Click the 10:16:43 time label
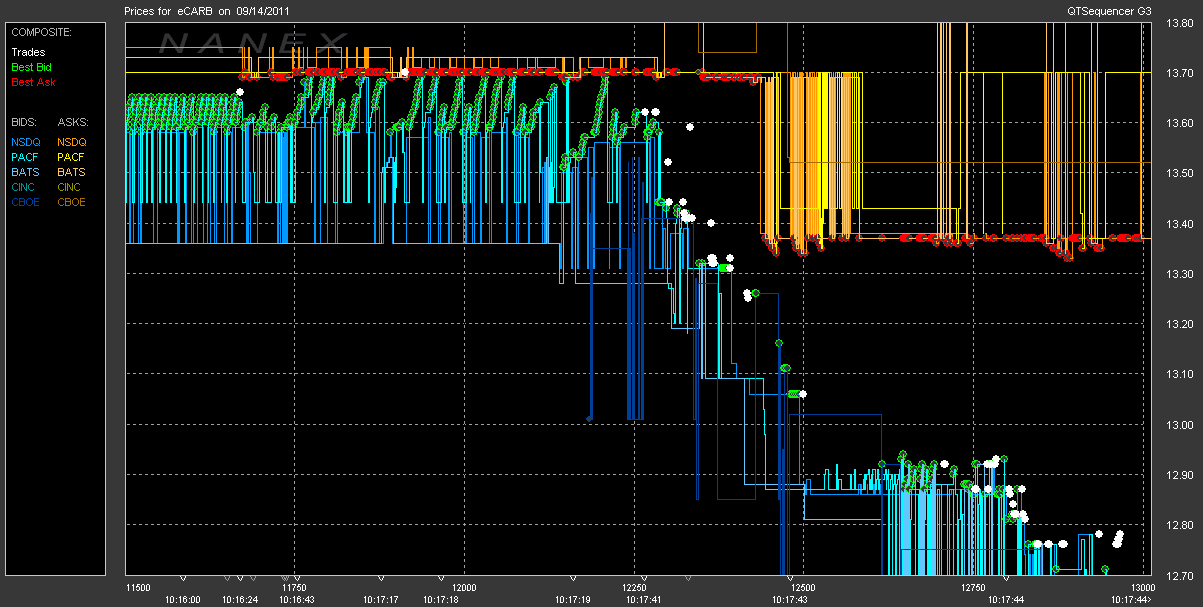 point(297,600)
